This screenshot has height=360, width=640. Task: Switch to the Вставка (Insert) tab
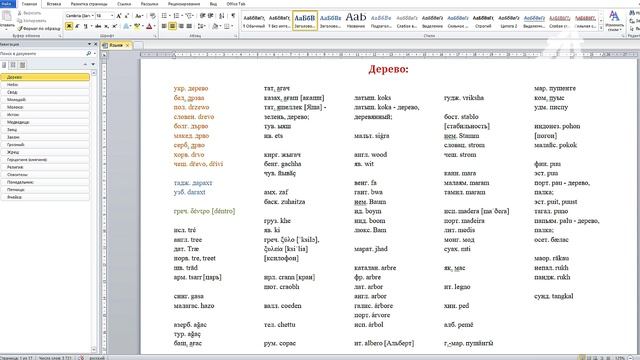[x=54, y=4]
